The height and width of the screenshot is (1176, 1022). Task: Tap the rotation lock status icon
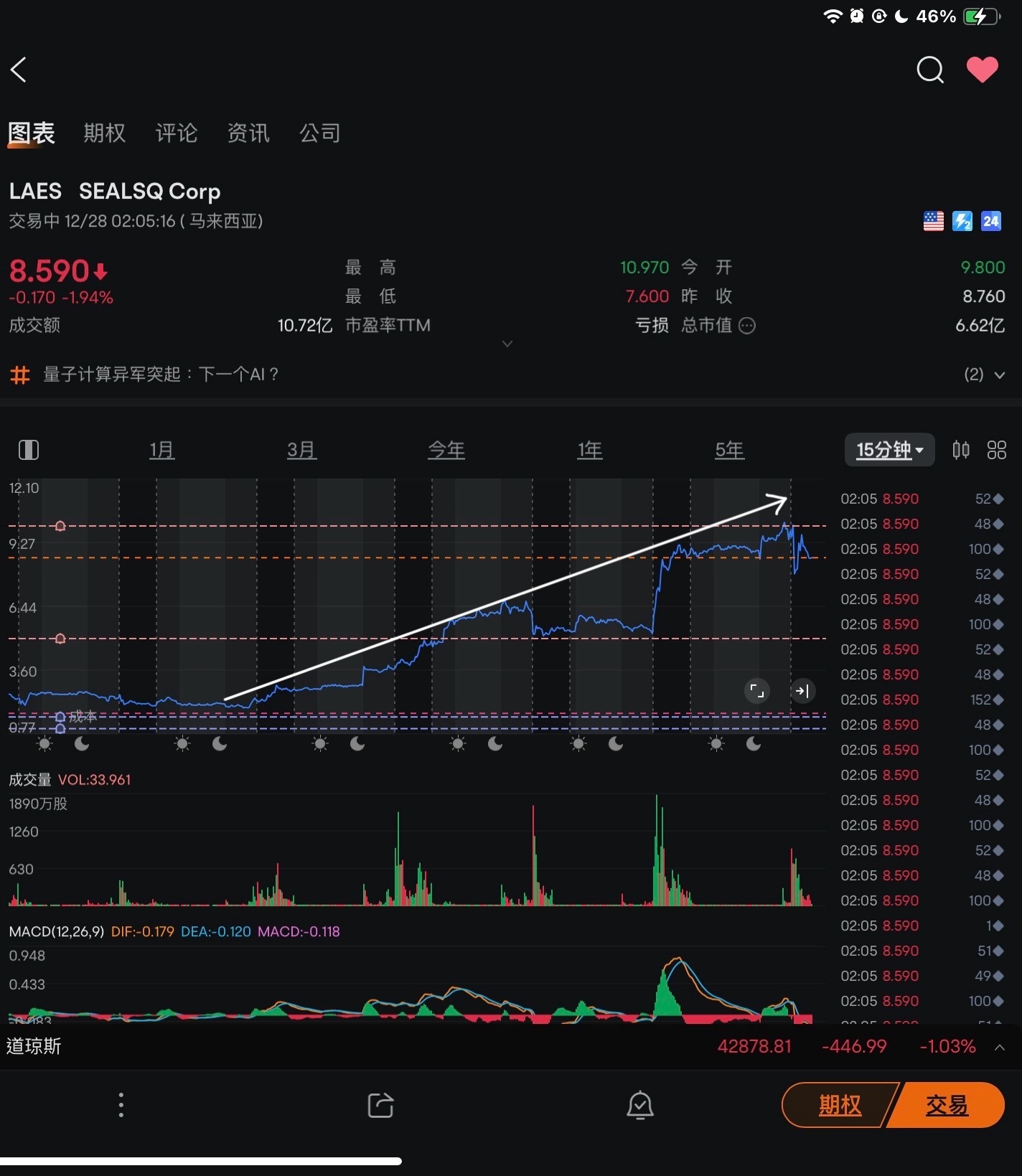(x=879, y=16)
